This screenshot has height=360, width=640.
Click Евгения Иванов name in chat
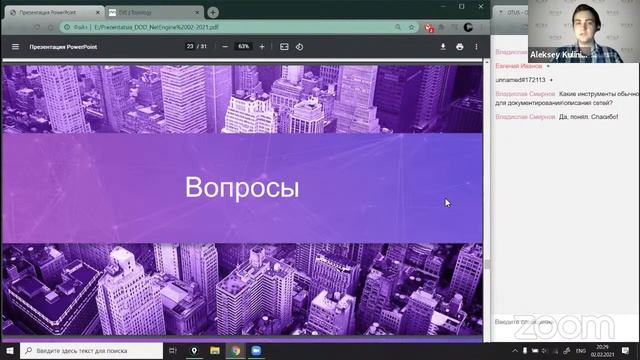click(x=519, y=66)
